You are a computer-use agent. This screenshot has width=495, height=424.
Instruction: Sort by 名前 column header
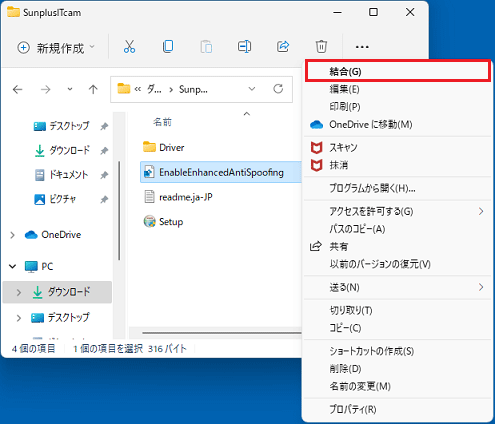pos(162,122)
